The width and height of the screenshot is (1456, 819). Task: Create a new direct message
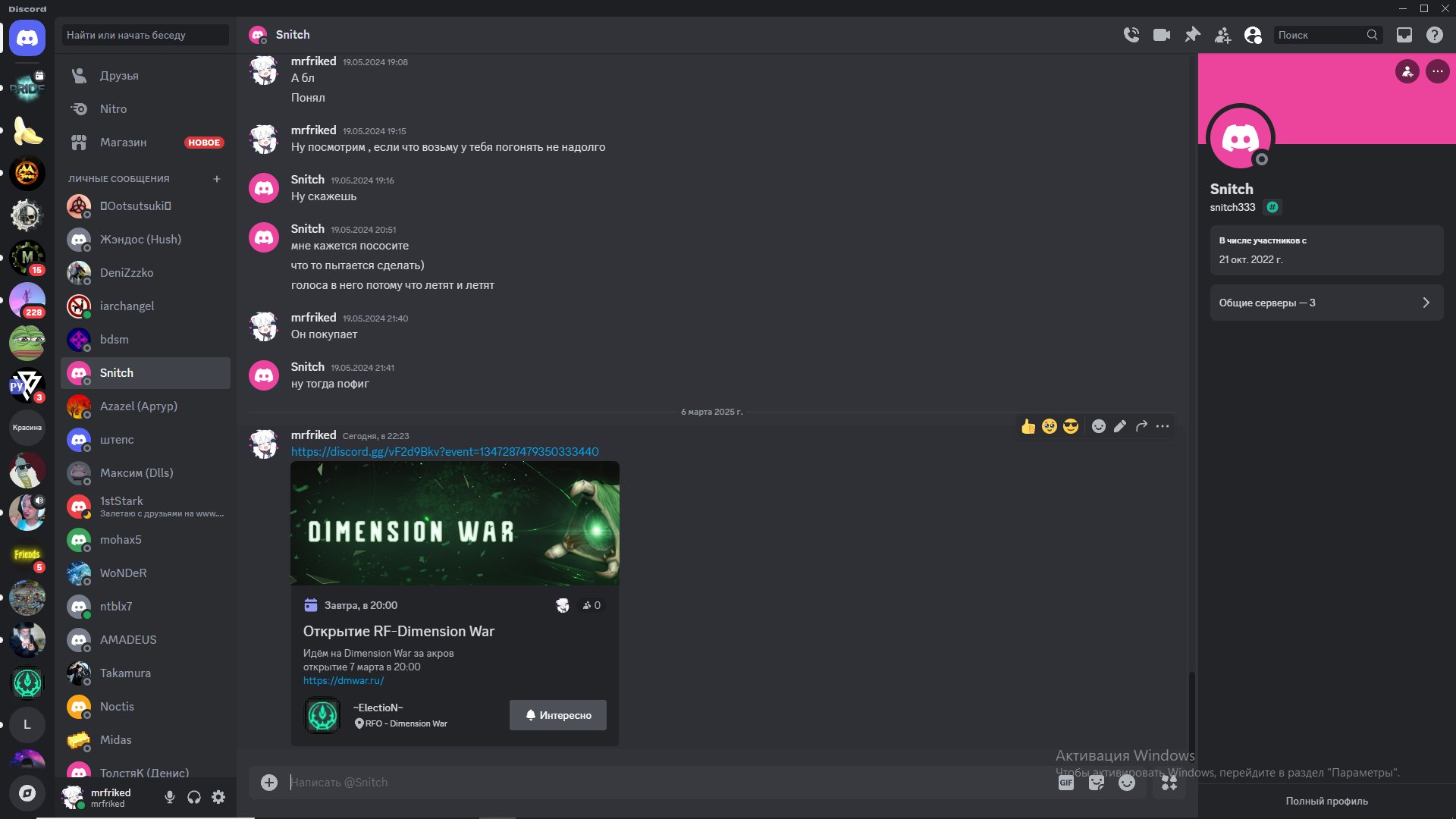click(217, 179)
